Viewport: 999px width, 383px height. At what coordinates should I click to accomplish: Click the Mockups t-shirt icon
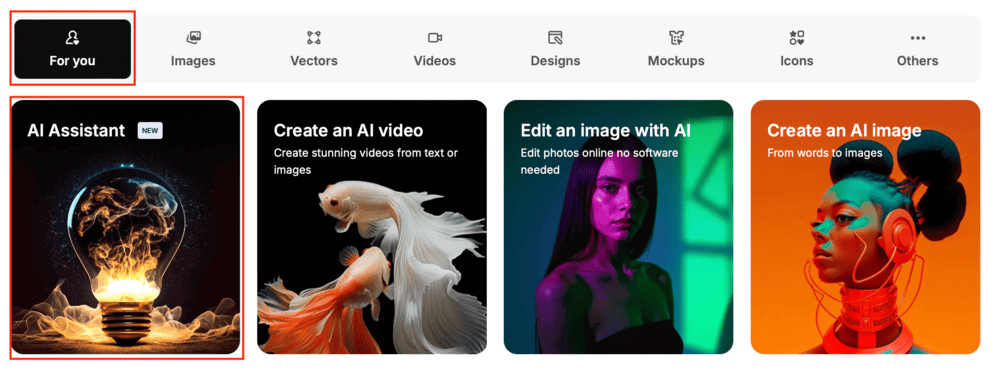pos(676,38)
